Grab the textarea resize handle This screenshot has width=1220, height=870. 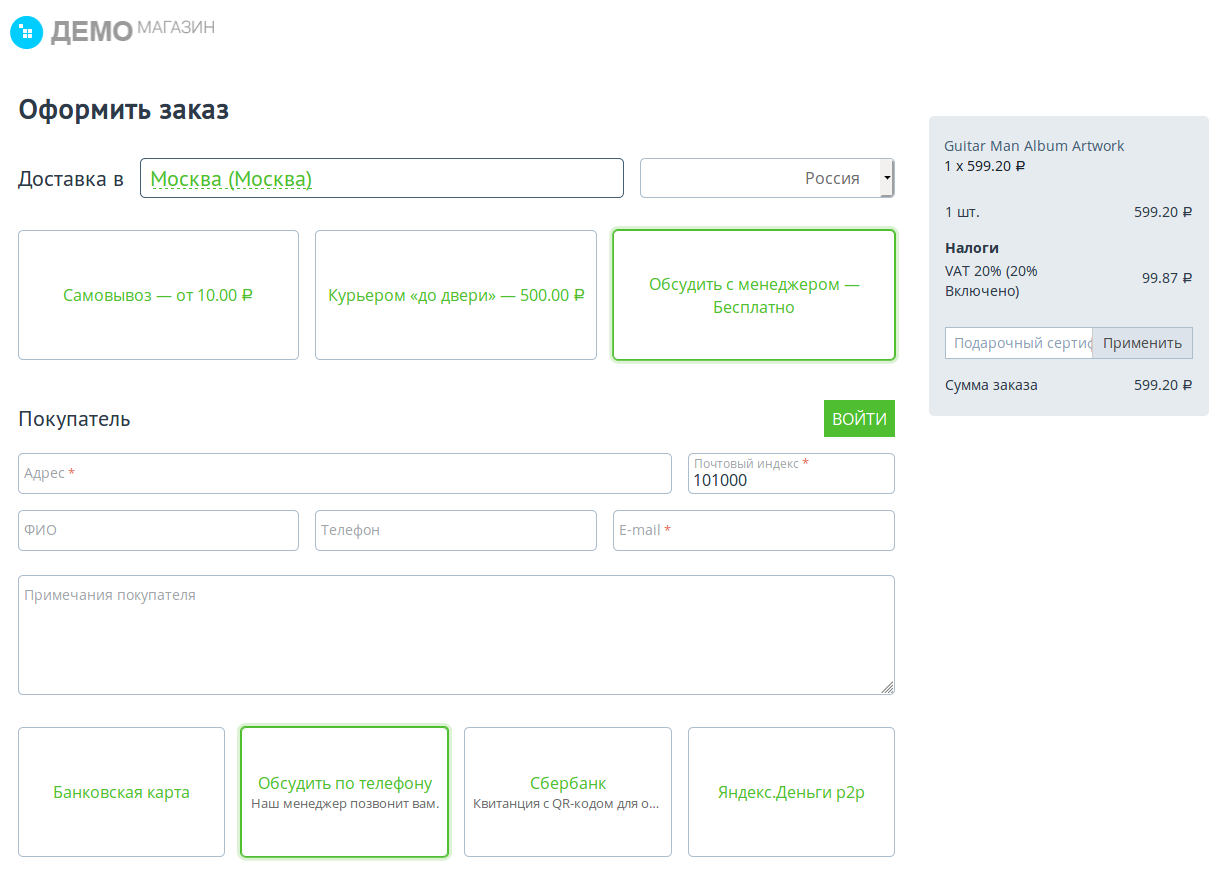pos(887,687)
